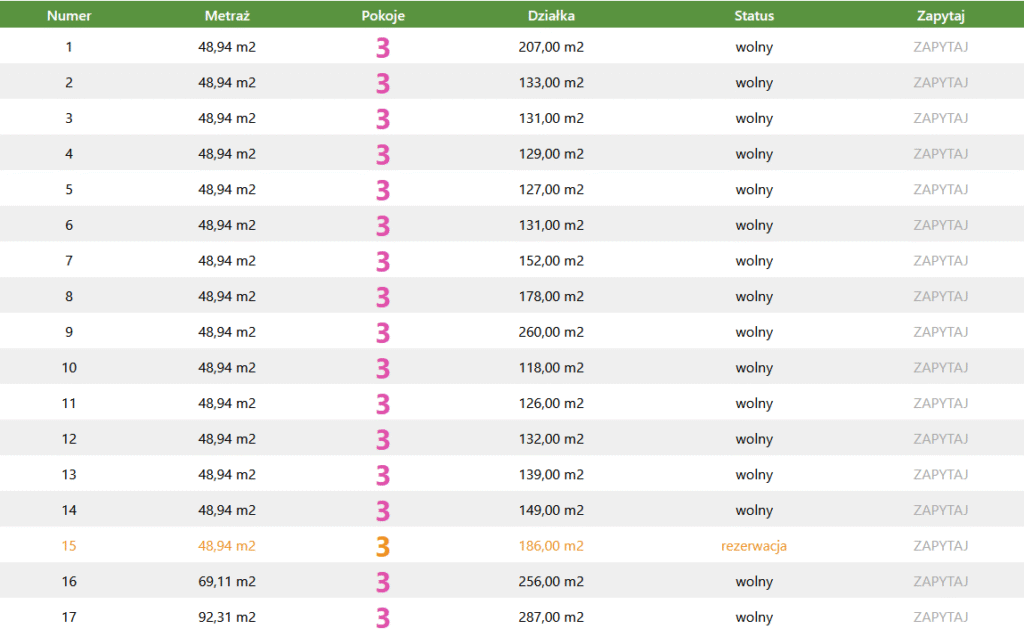
Task: Click the 69,11 m2 area for unit 16
Action: [x=227, y=582]
